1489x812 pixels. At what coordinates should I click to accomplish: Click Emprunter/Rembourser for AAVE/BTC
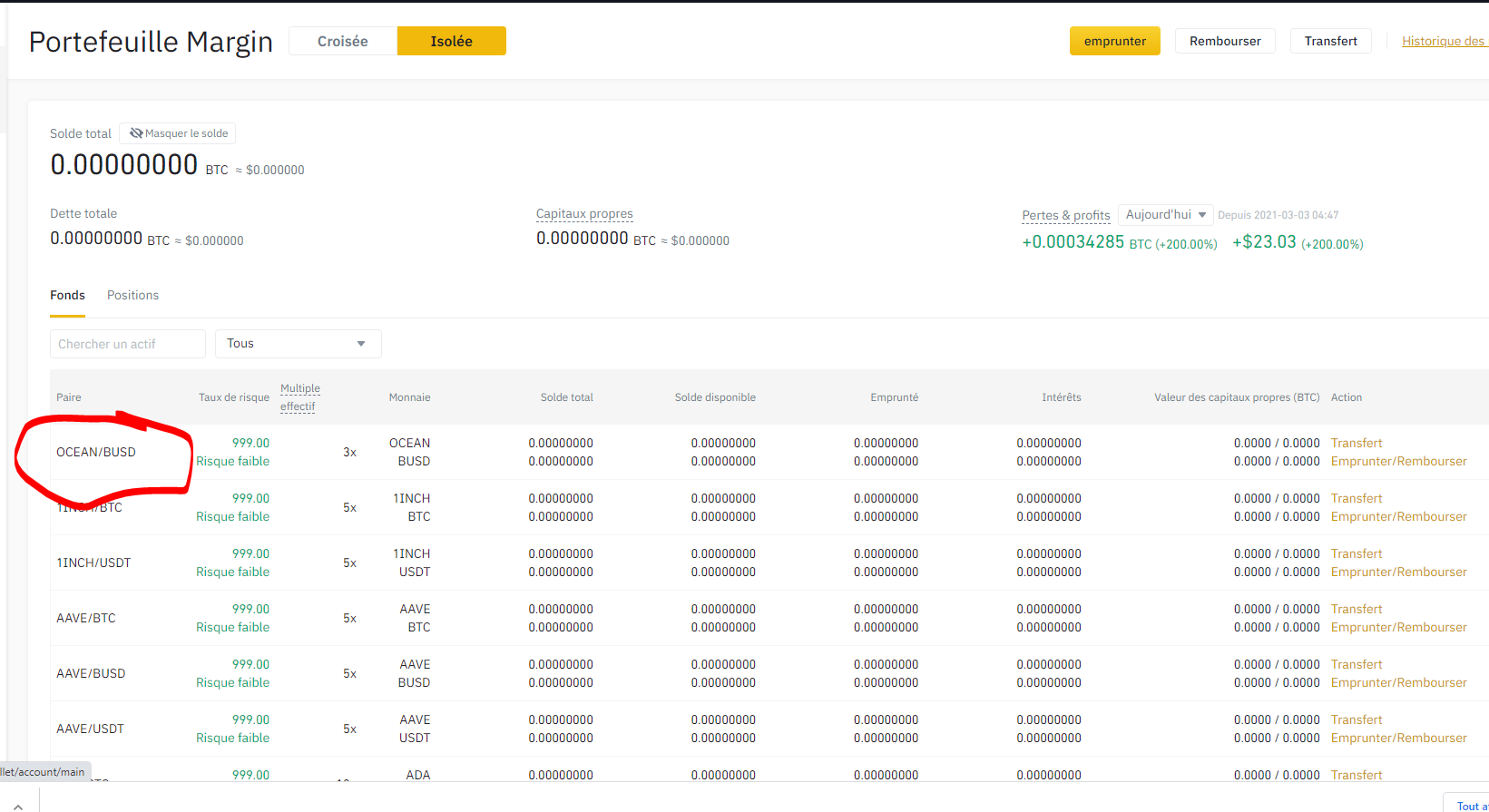pos(1398,627)
